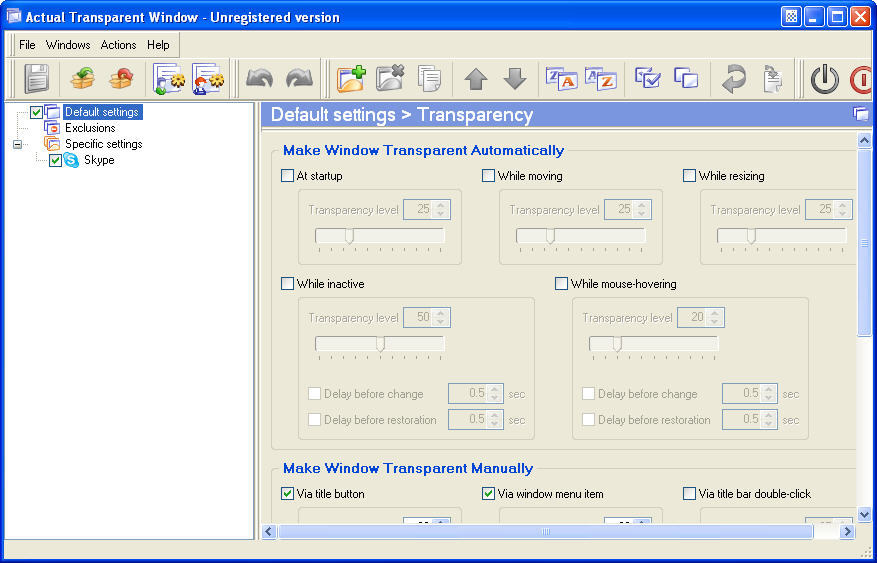Enable At startup transparency

click(287, 176)
